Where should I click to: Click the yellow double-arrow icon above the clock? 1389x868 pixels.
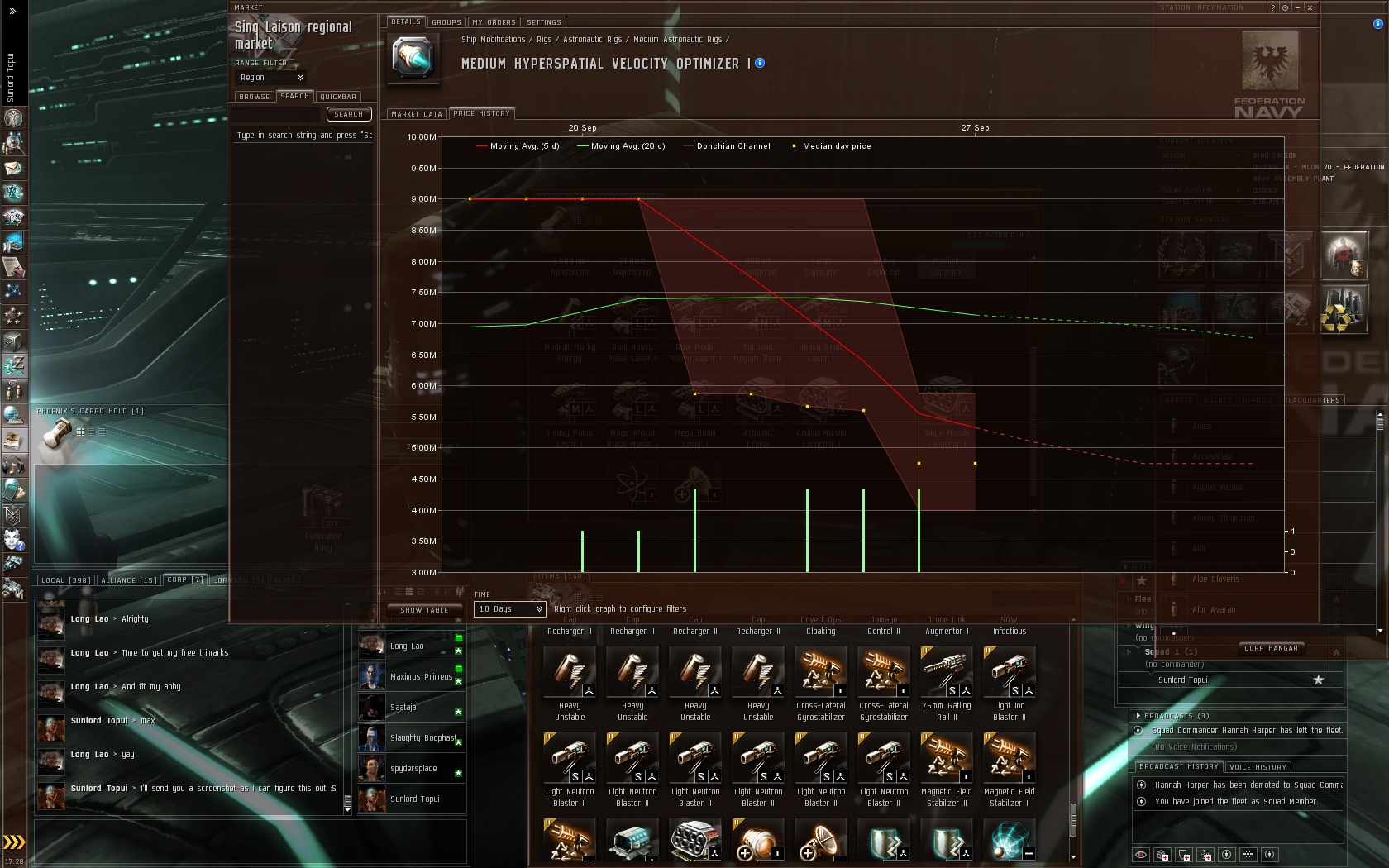(14, 842)
